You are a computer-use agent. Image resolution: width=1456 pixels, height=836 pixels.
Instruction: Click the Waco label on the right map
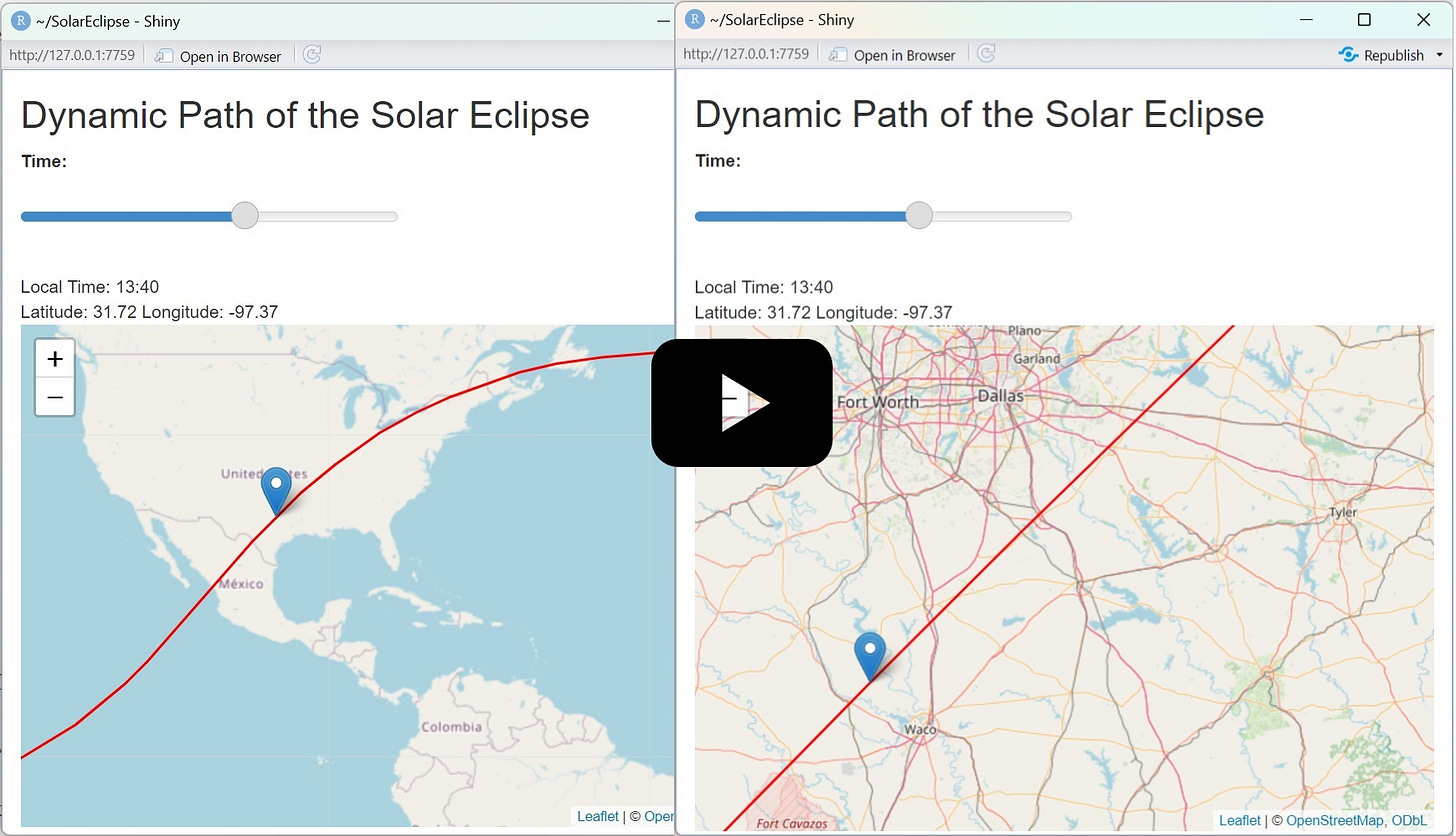(920, 730)
